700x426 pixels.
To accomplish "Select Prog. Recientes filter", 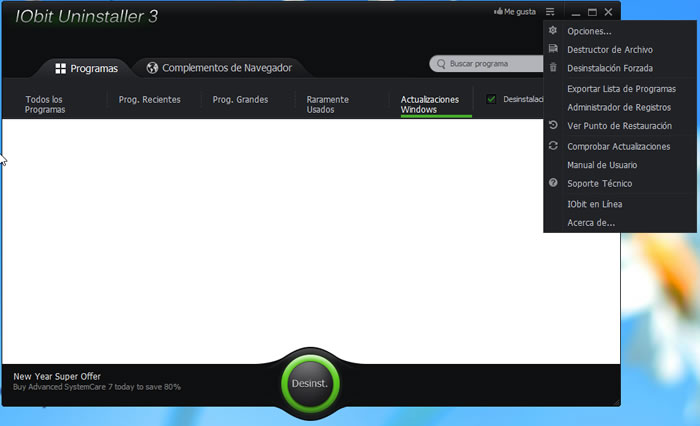I will click(x=150, y=100).
